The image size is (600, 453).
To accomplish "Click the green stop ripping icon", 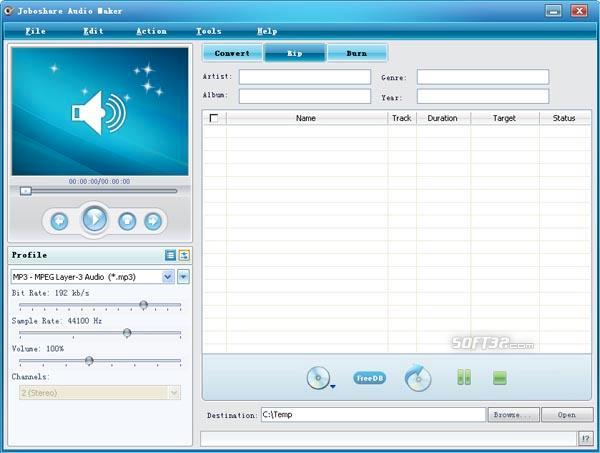I will pyautogui.click(x=500, y=378).
